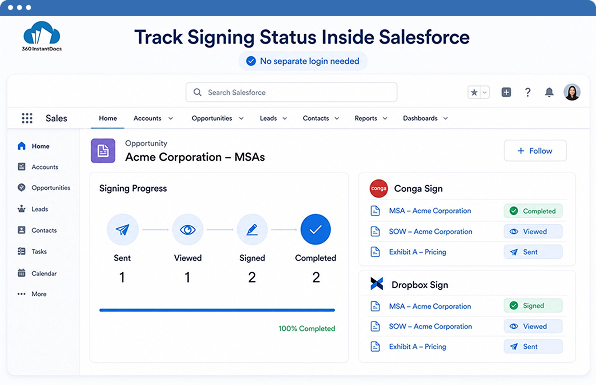This screenshot has width=596, height=385.
Task: Open the App Launcher grid icon
Action: [x=27, y=118]
